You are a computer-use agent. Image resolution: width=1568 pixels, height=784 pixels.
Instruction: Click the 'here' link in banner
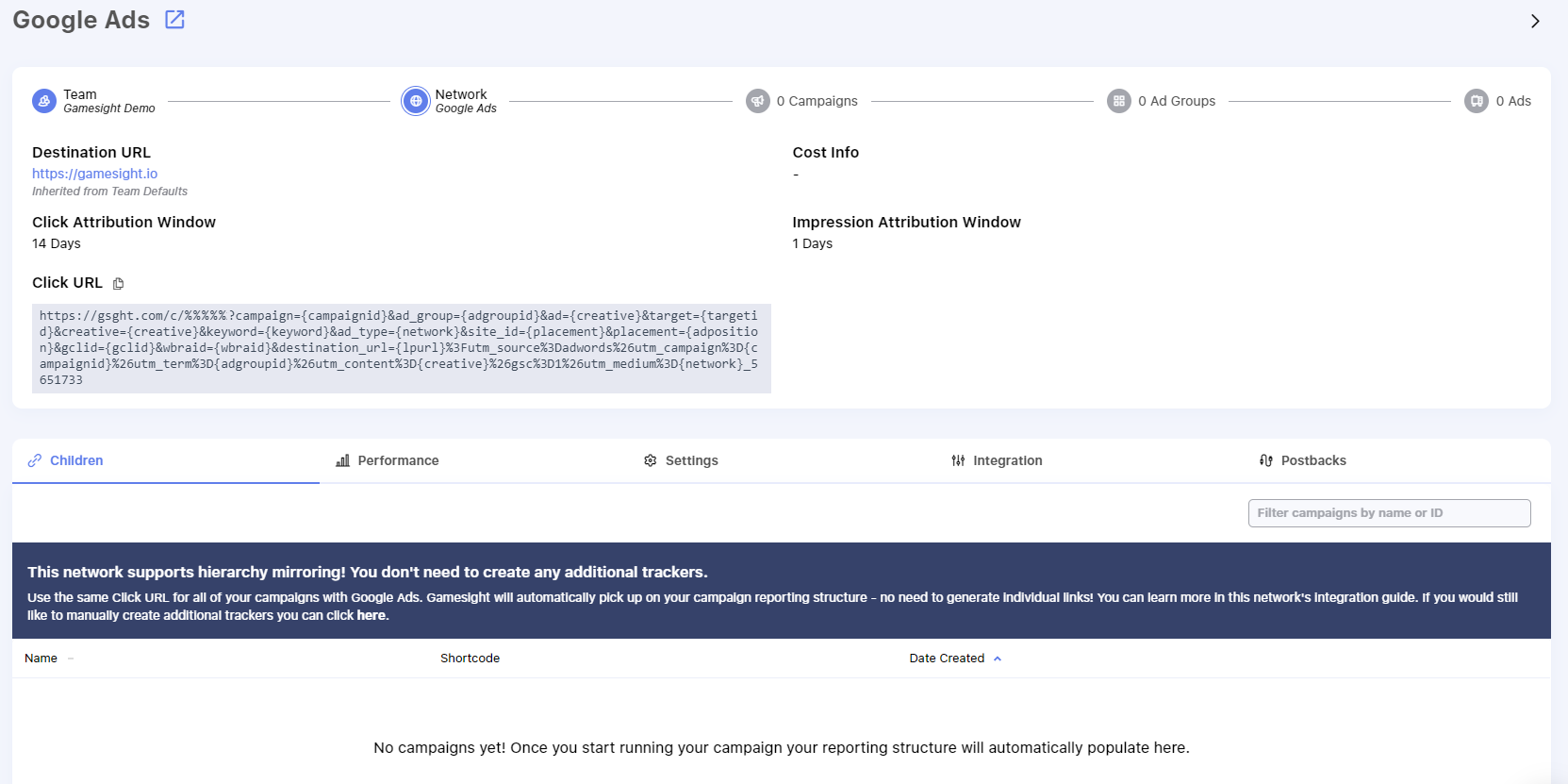[x=371, y=615]
